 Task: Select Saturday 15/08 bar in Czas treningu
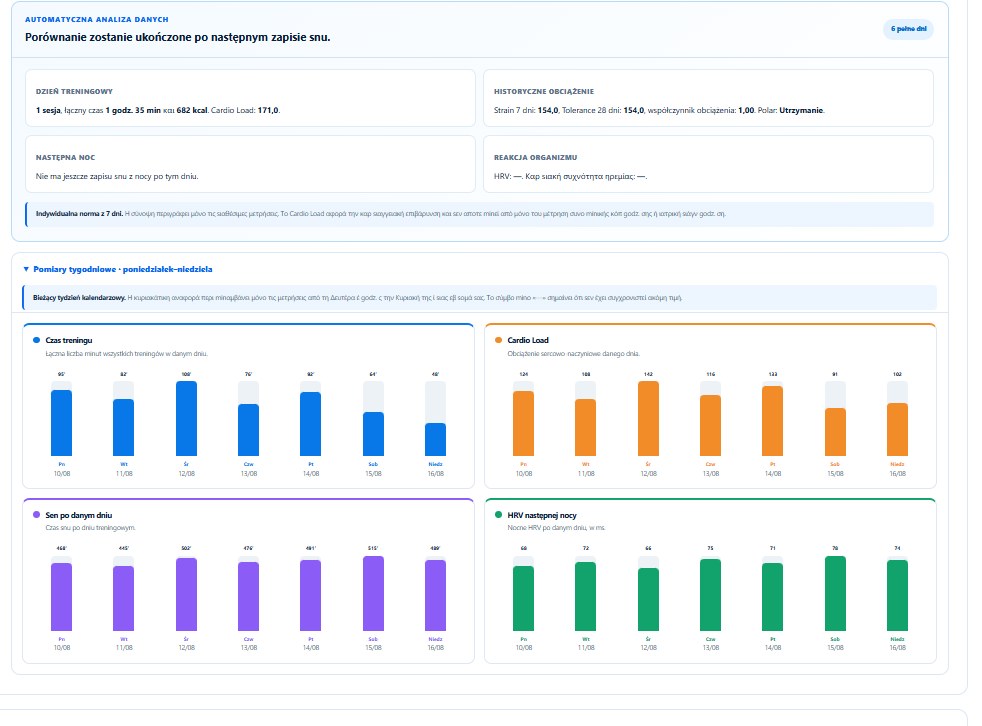pos(373,434)
